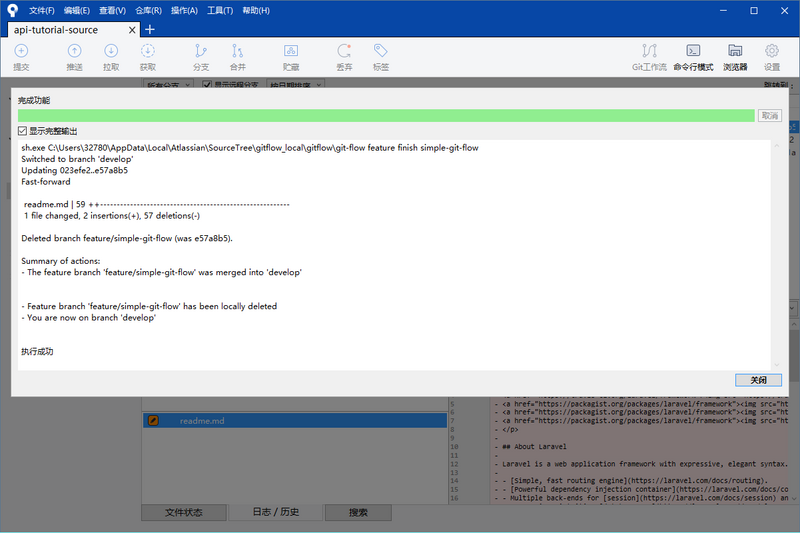
Task: Click the 'Deleted branch feature/simple-git-flow' line
Action: 127,238
